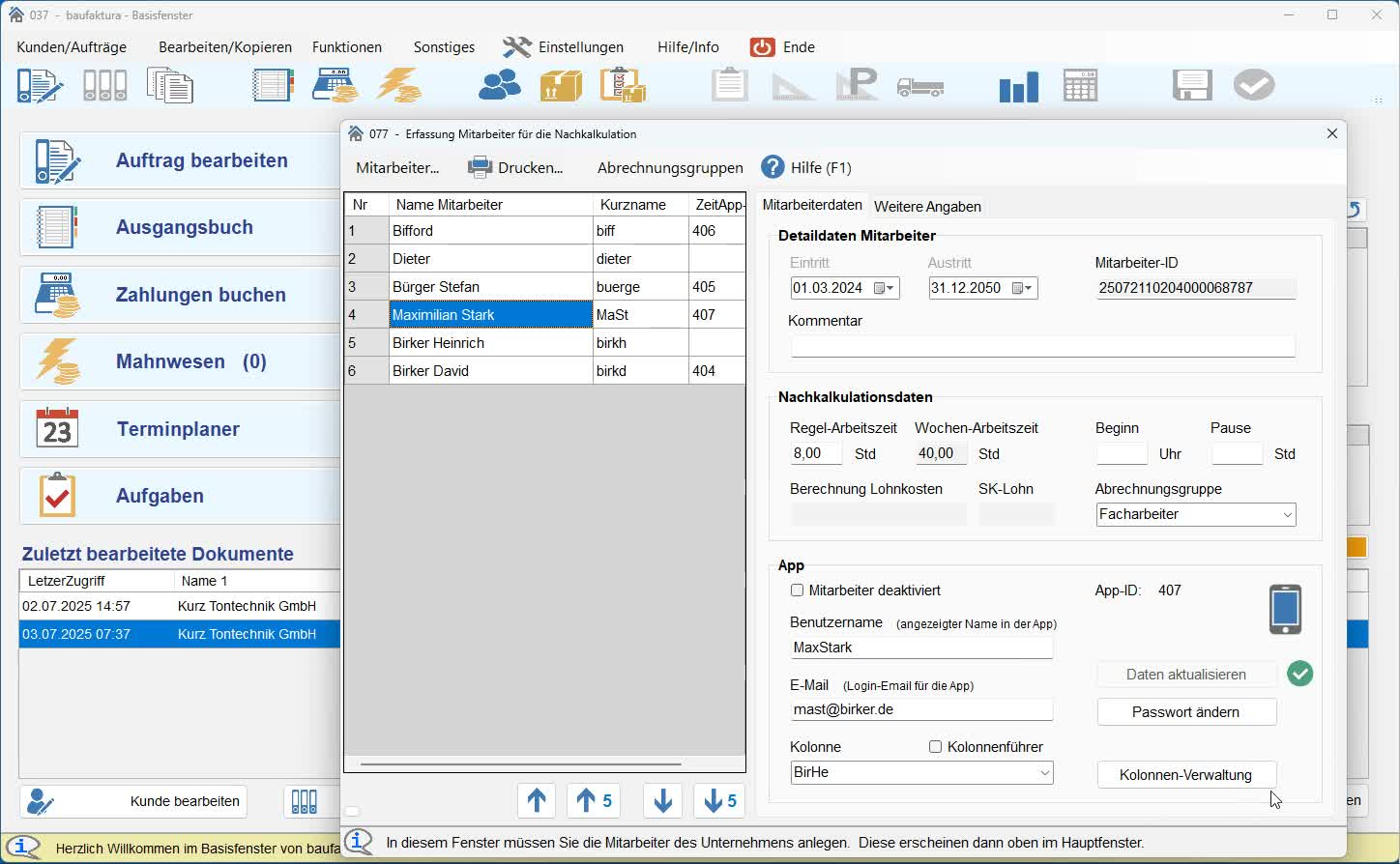Open Kolonnen-Verwaltung
Viewport: 1400px width, 864px height.
[1185, 775]
